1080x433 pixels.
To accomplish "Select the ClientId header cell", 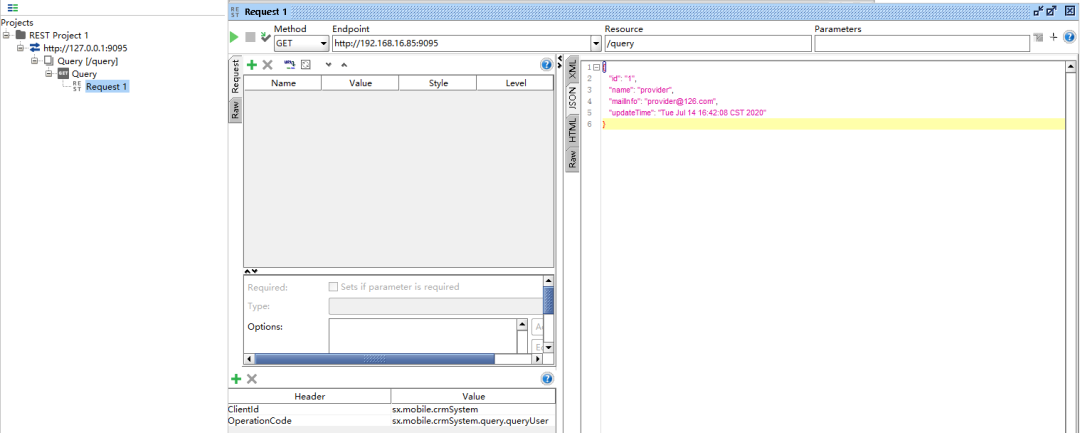I will [x=309, y=410].
